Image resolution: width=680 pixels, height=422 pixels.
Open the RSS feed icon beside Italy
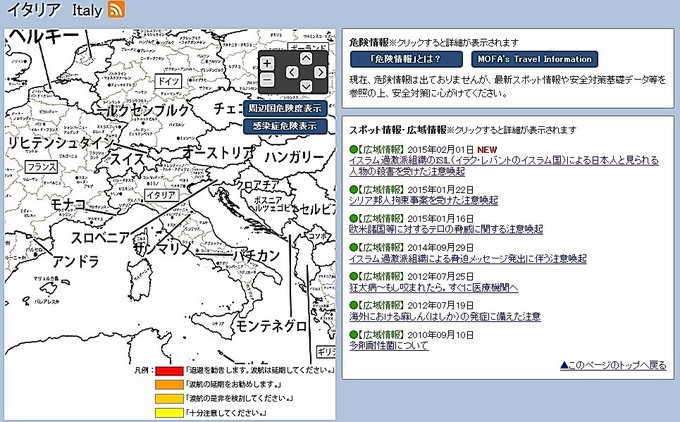116,10
